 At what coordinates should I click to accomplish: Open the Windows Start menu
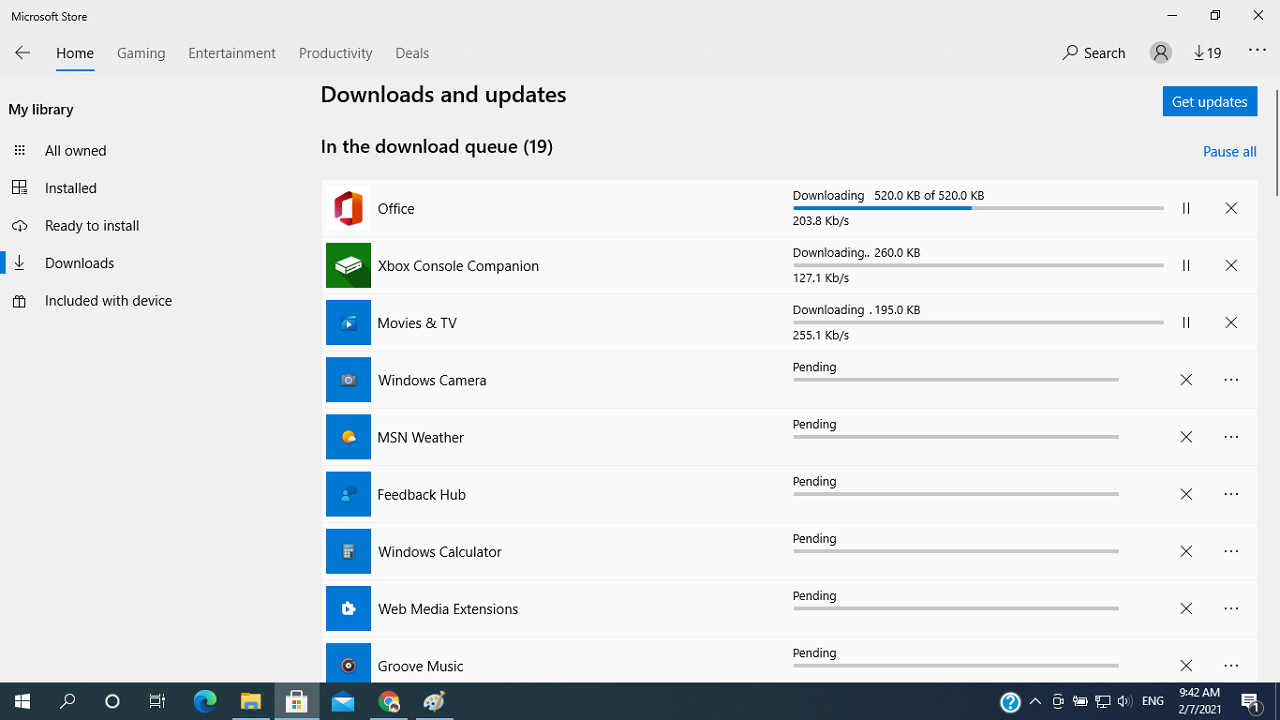click(22, 701)
